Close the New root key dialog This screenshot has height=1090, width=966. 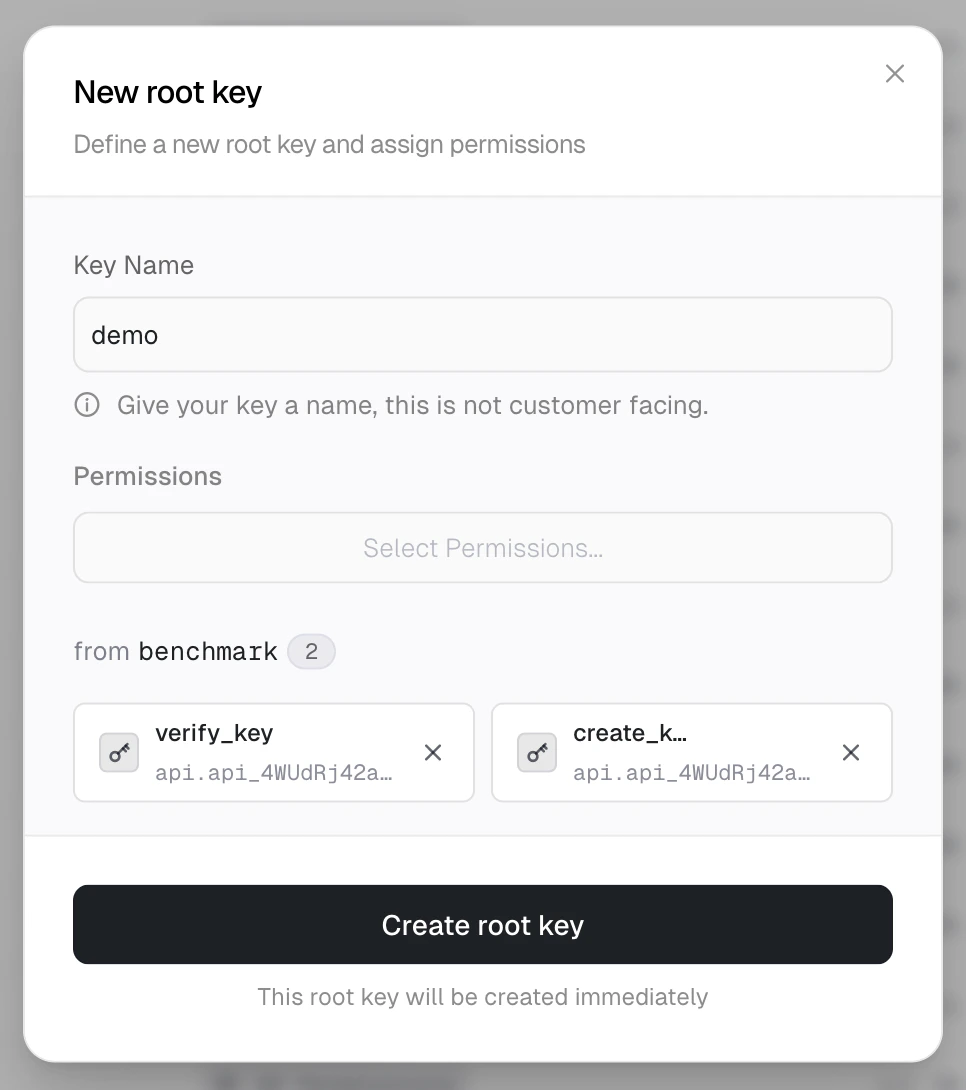click(894, 73)
